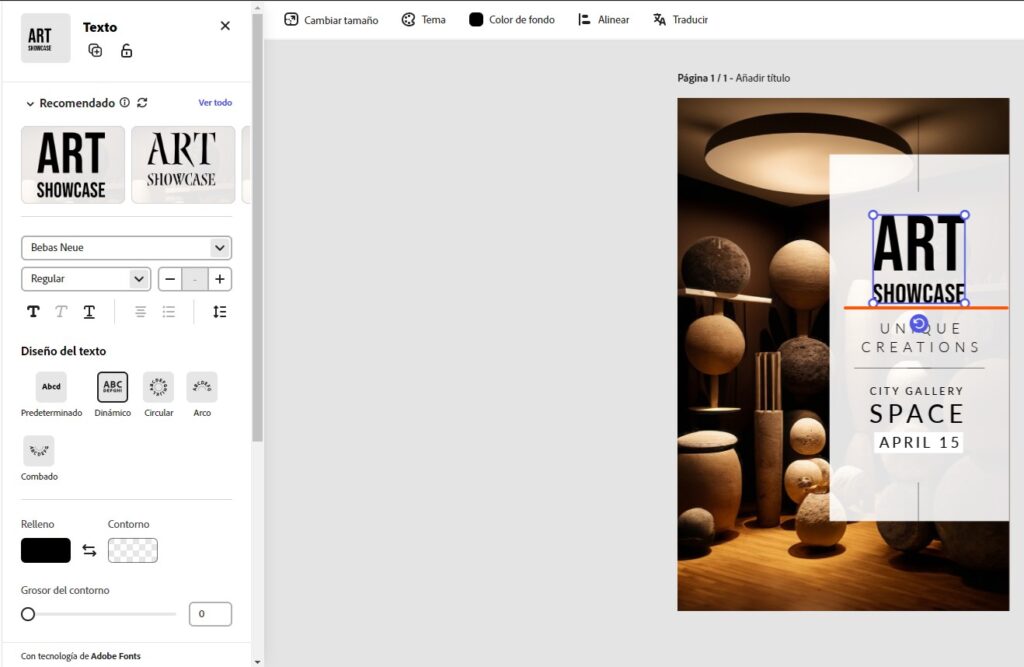Toggle bold text formatting
This screenshot has height=667, width=1024.
coord(33,312)
